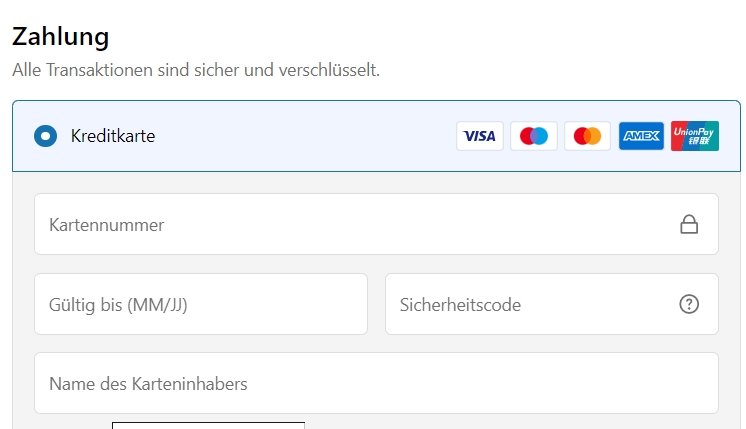Click the AMEX card logo
The image size is (746, 429).
(x=641, y=136)
